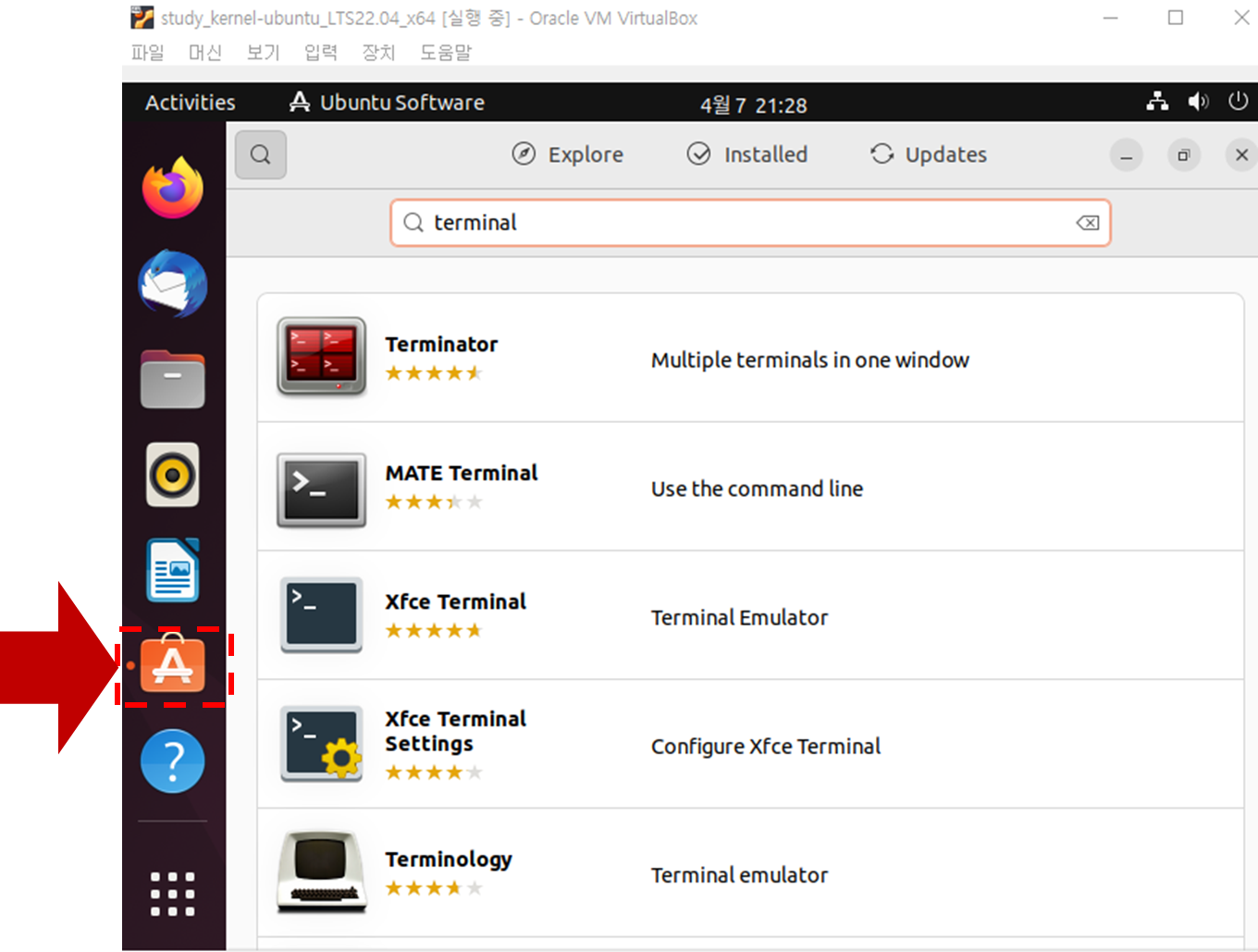Screen dimensions: 1258x952
Task: Close the Ubuntu Software window
Action: point(1241,155)
